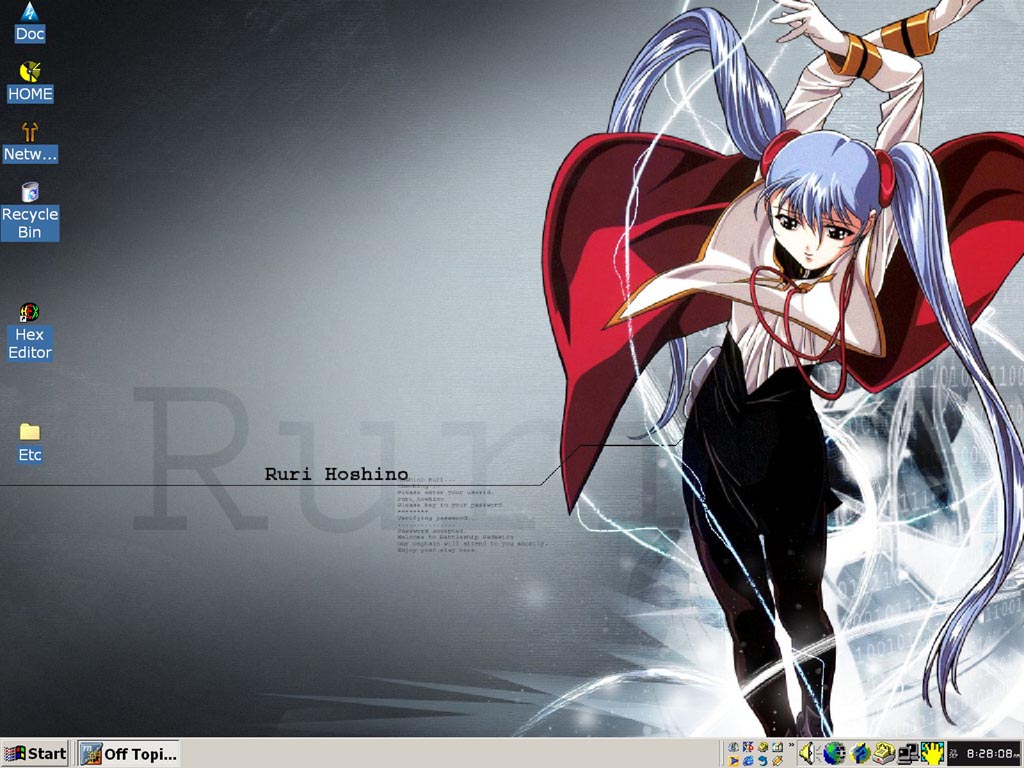Viewport: 1024px width, 768px height.
Task: Click the network computers tray icon
Action: tap(908, 754)
